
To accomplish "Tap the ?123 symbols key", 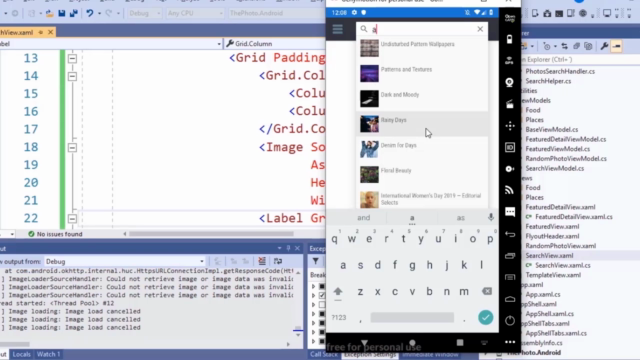I will [x=339, y=317].
